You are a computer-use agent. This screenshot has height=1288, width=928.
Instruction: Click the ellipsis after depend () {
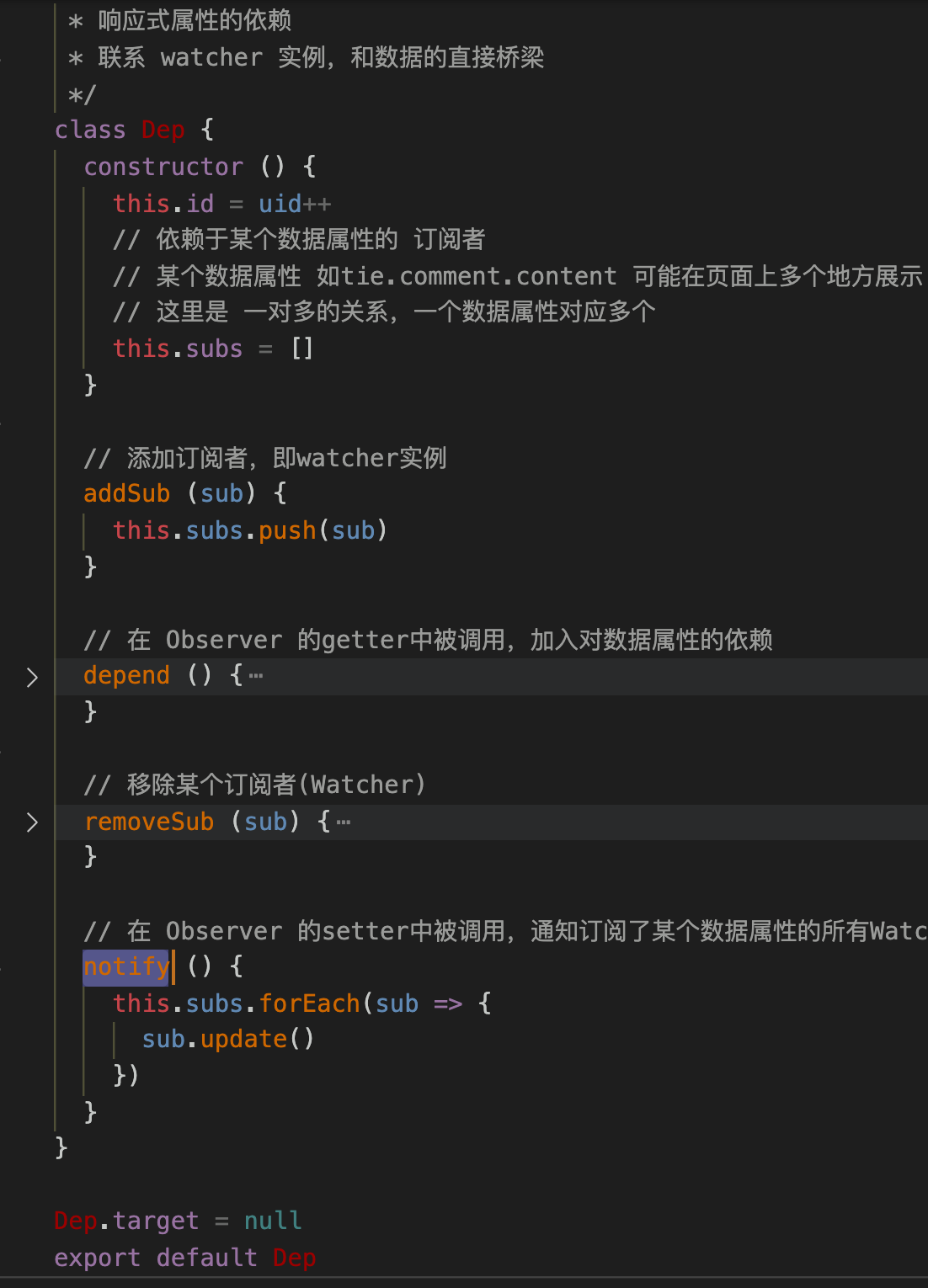pos(256,676)
